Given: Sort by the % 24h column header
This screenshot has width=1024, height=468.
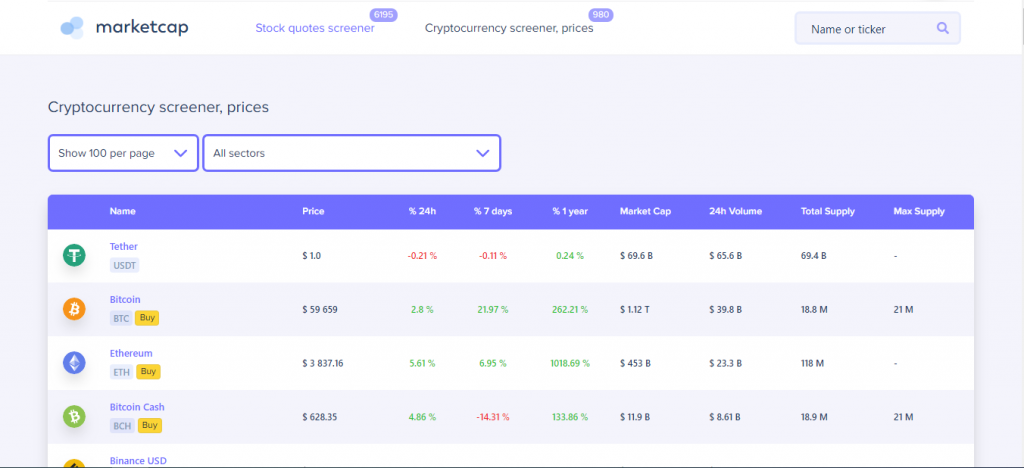Looking at the screenshot, I should pyautogui.click(x=423, y=211).
